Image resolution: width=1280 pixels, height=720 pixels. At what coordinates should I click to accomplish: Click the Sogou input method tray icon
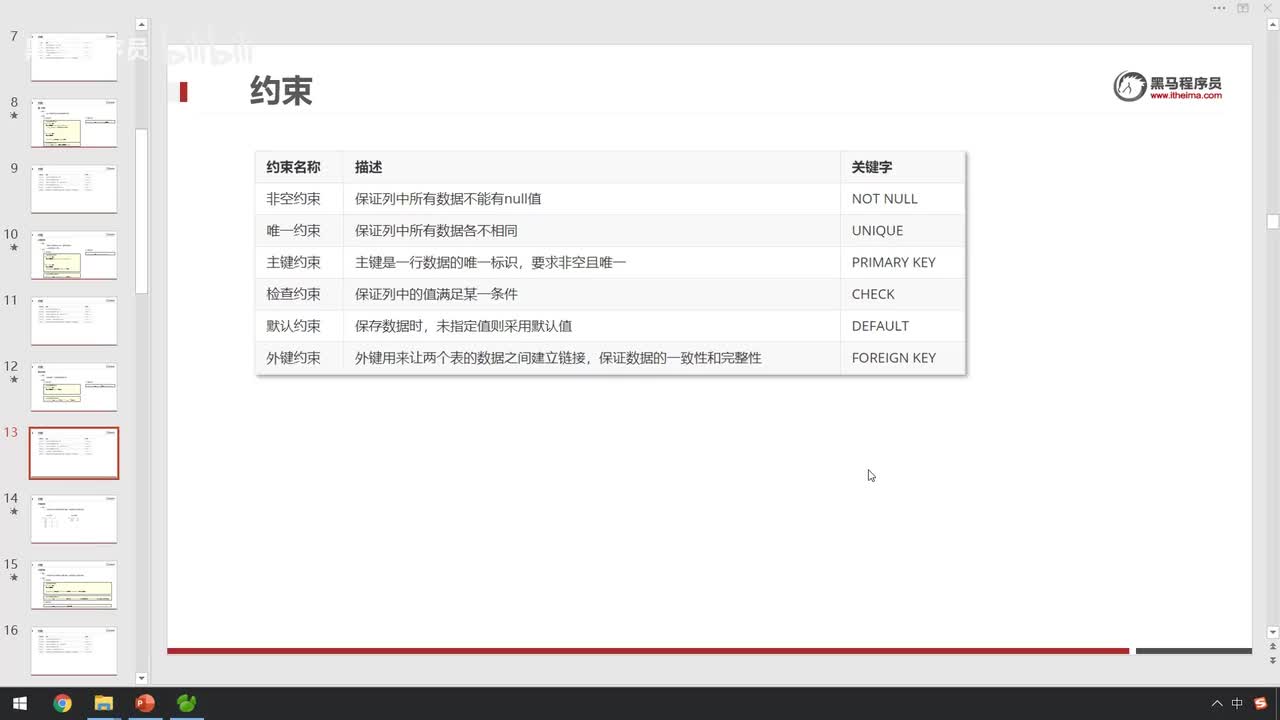pyautogui.click(x=1260, y=704)
